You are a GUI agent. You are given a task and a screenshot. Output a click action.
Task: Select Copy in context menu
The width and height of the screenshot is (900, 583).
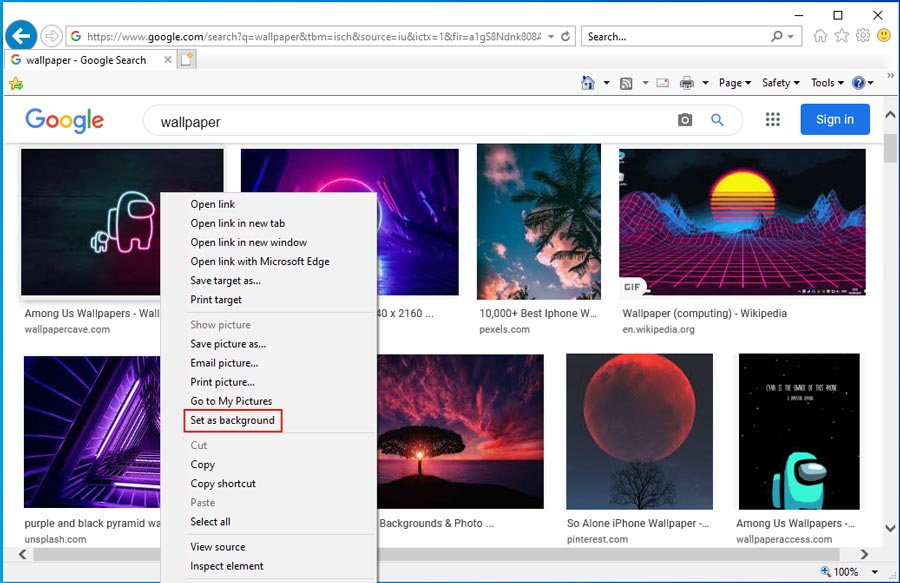203,464
